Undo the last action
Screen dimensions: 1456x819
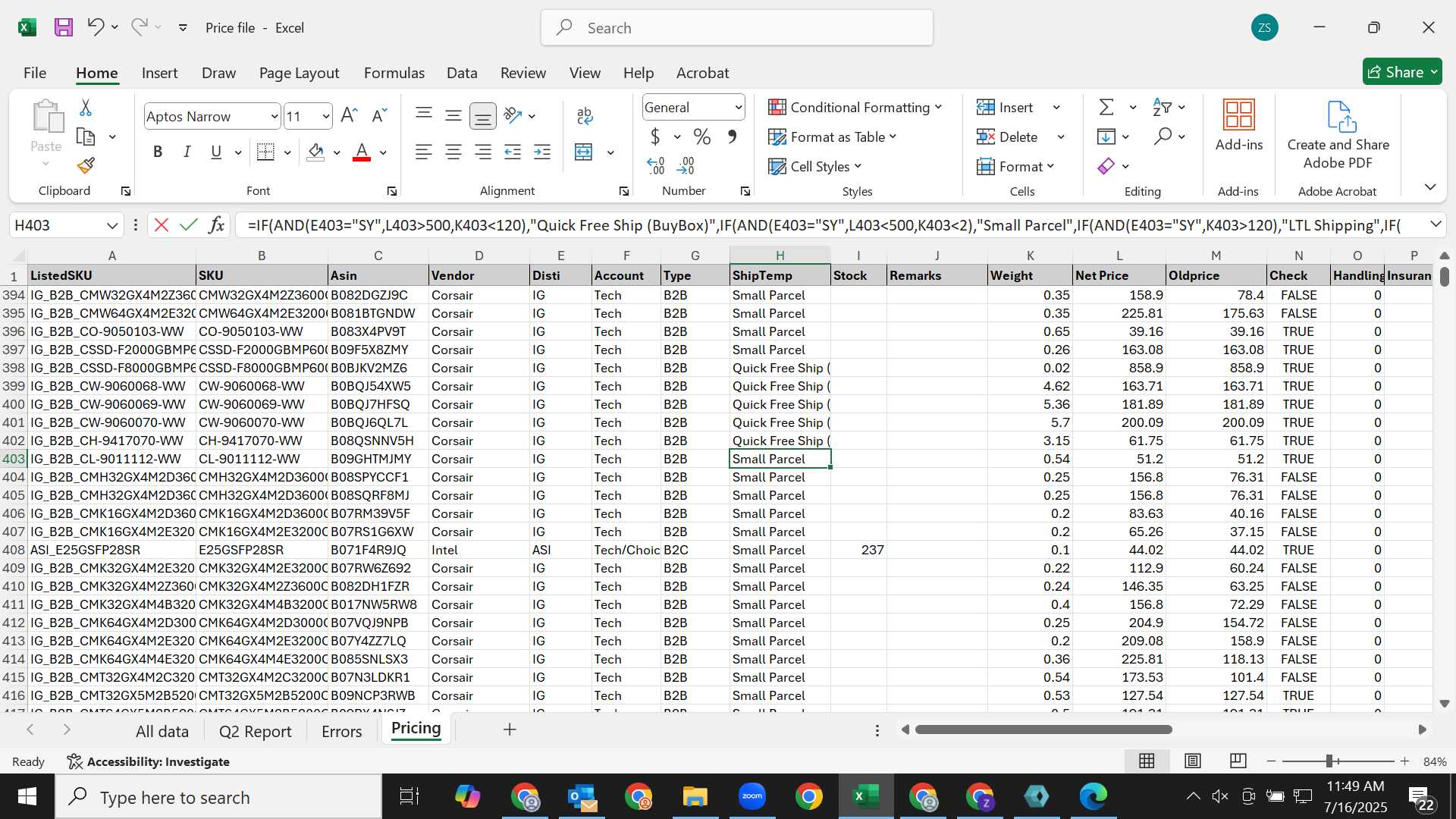(x=96, y=27)
